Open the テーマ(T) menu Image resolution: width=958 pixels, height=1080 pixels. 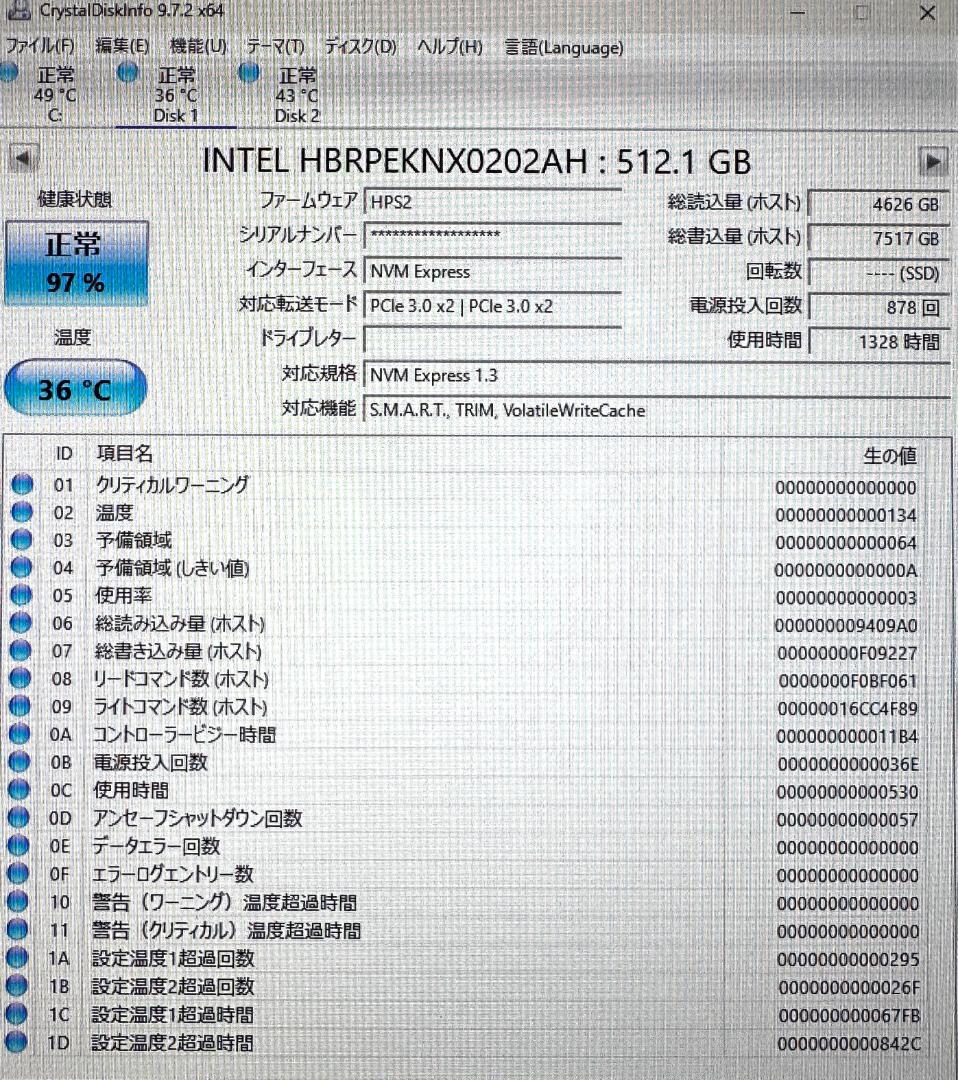pos(275,47)
